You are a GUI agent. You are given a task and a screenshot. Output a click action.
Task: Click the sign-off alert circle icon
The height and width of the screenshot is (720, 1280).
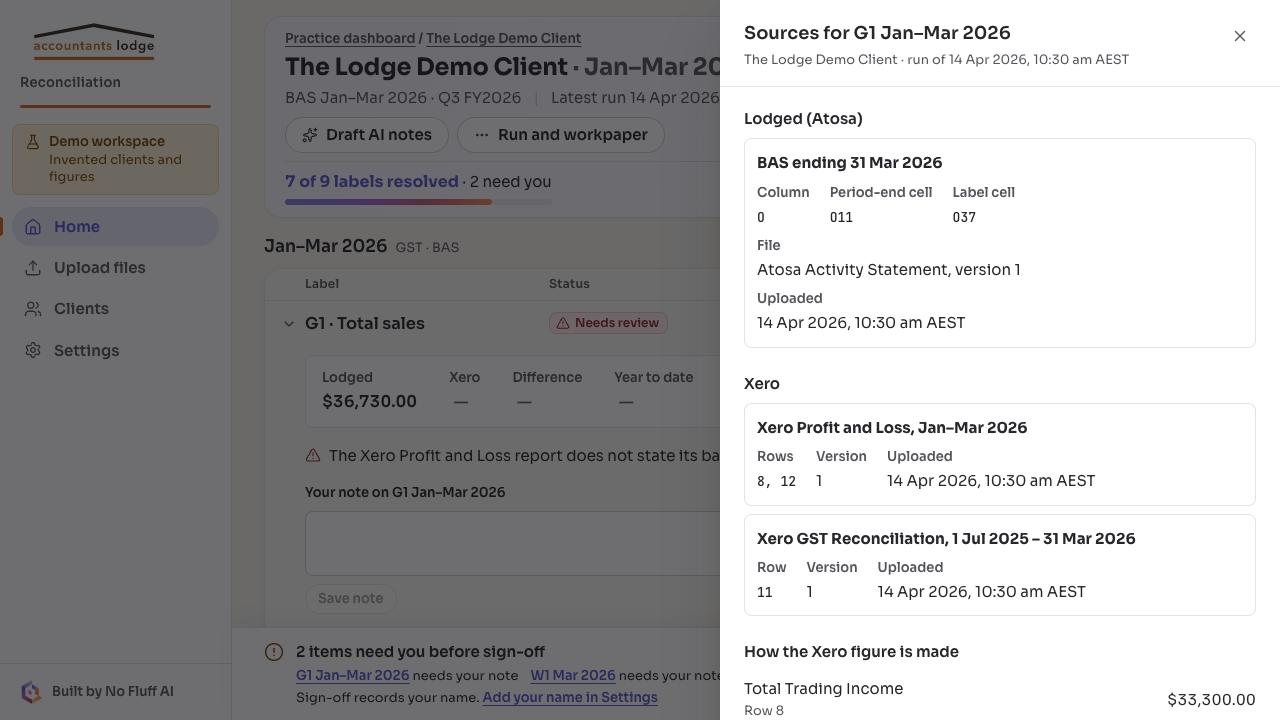coord(274,652)
